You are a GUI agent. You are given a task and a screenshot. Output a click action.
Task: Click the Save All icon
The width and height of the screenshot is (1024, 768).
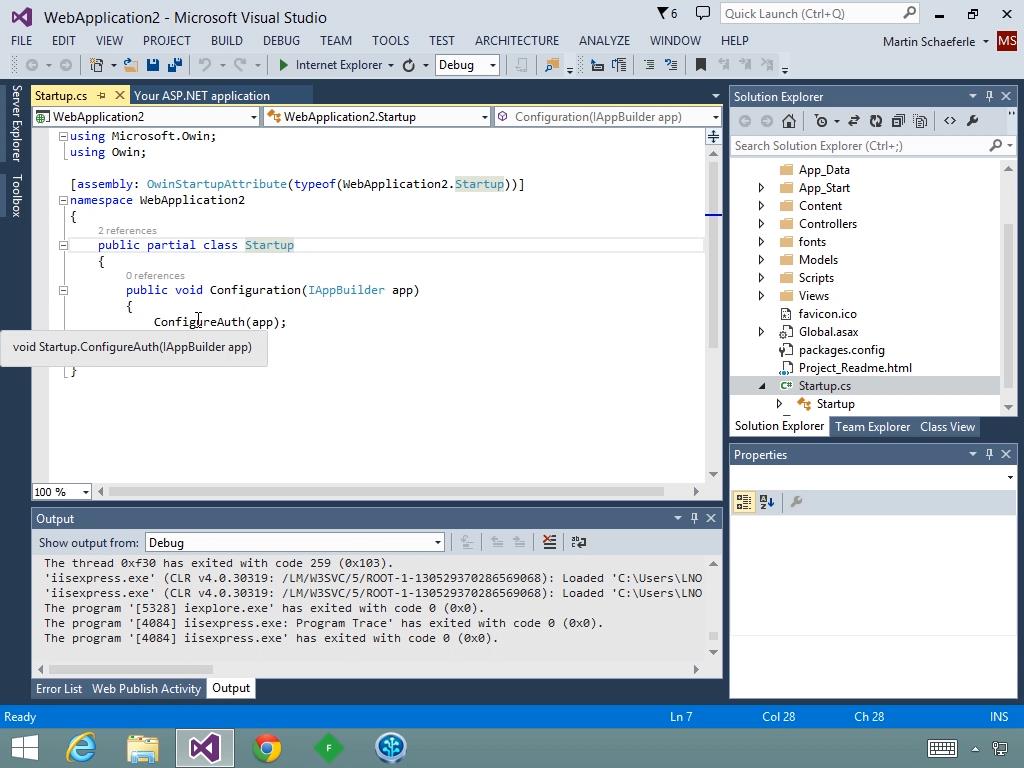click(x=174, y=65)
